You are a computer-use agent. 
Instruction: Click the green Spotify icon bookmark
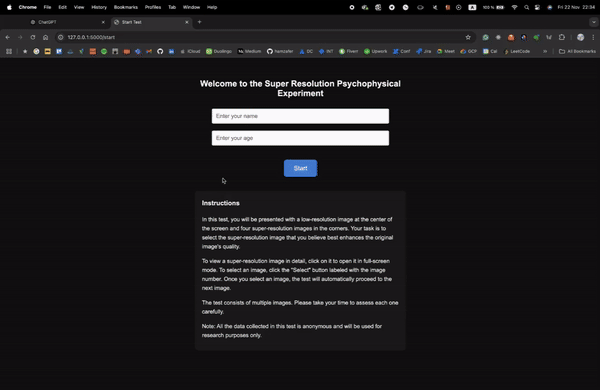pos(104,51)
